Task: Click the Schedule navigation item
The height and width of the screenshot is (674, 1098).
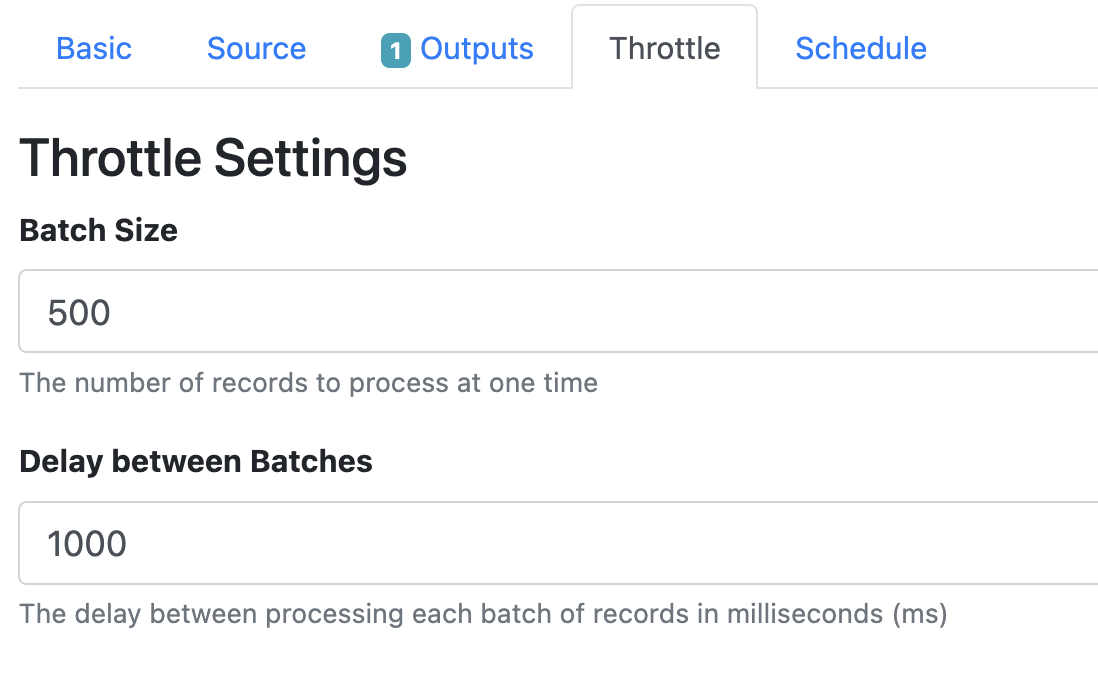Action: pos(860,48)
